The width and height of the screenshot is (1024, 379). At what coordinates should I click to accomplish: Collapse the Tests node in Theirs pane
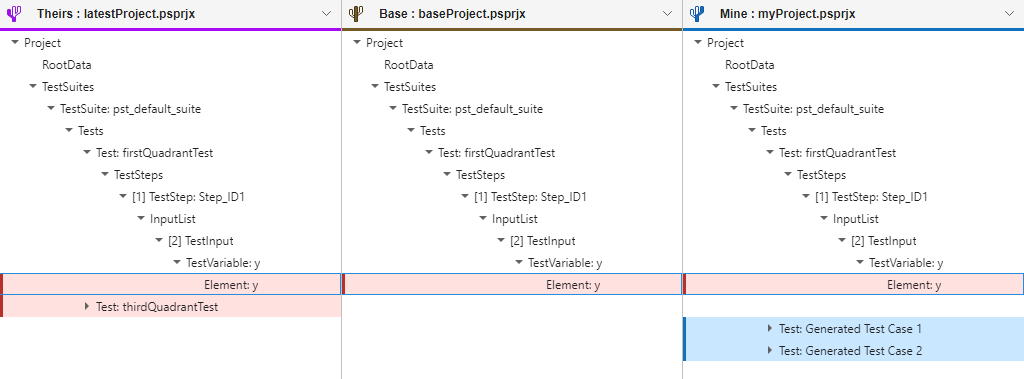[x=69, y=131]
